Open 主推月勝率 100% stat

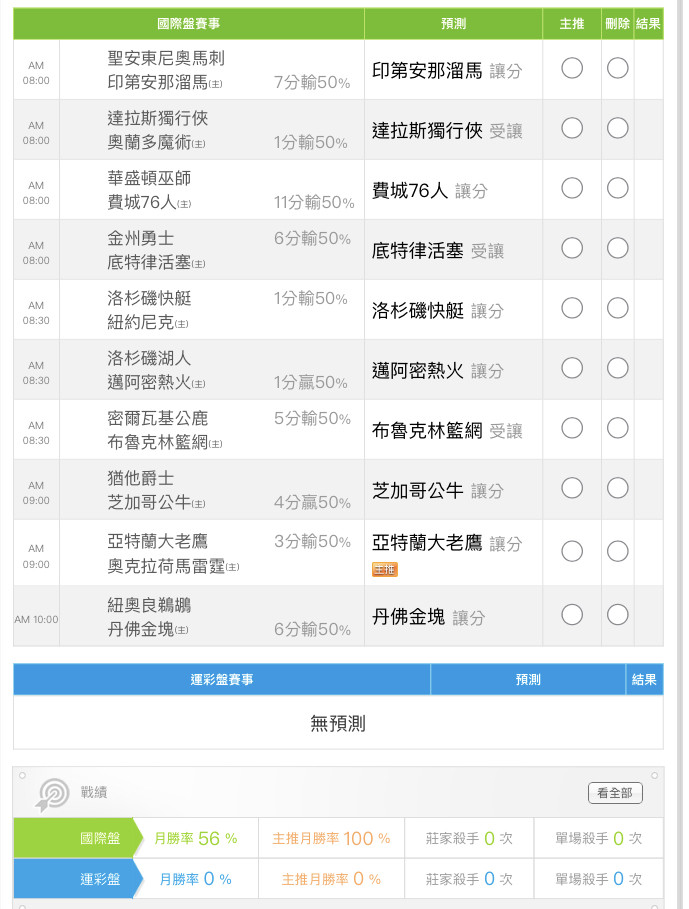(x=331, y=838)
